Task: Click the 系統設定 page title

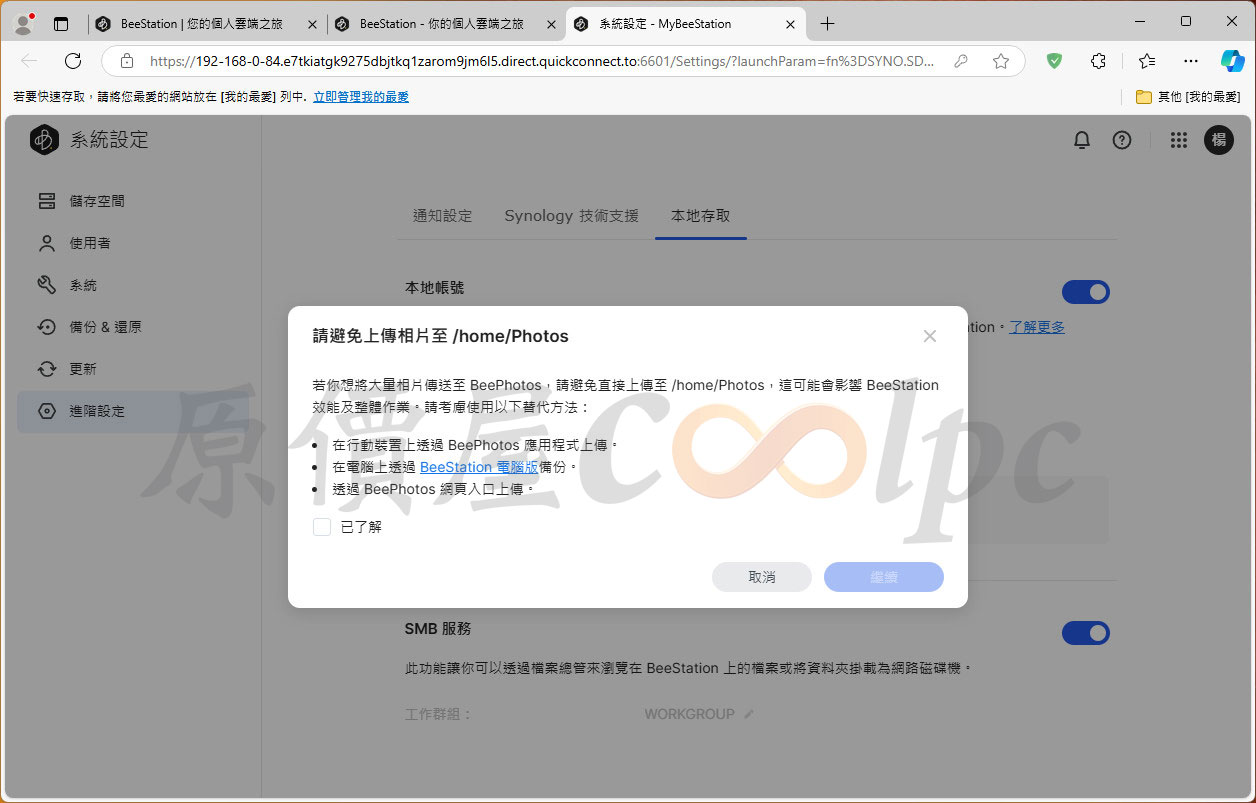Action: 109,140
